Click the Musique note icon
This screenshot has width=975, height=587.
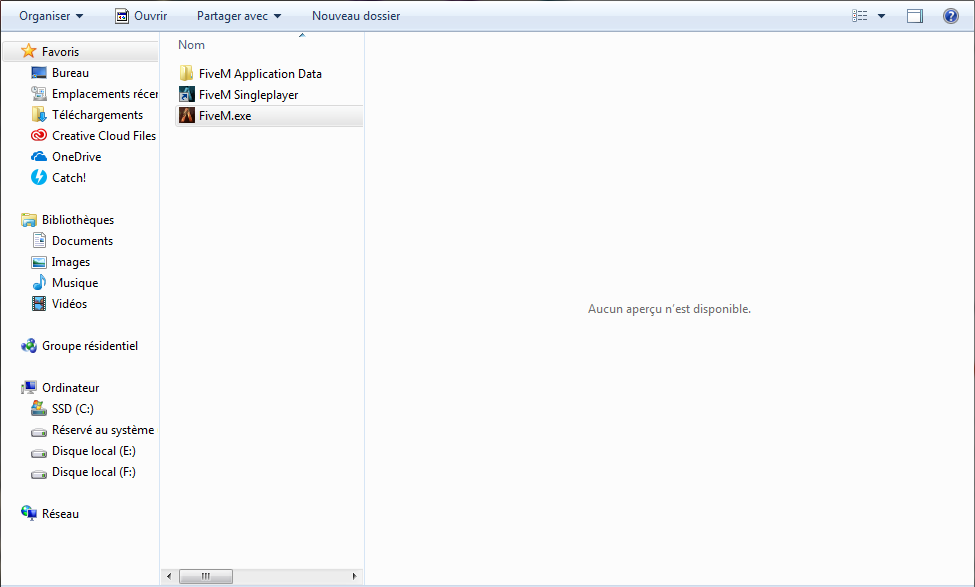pyautogui.click(x=39, y=282)
